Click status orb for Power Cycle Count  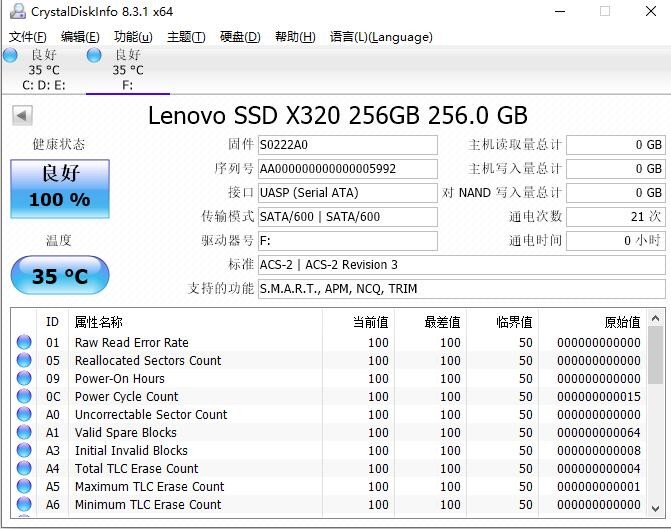[24, 396]
